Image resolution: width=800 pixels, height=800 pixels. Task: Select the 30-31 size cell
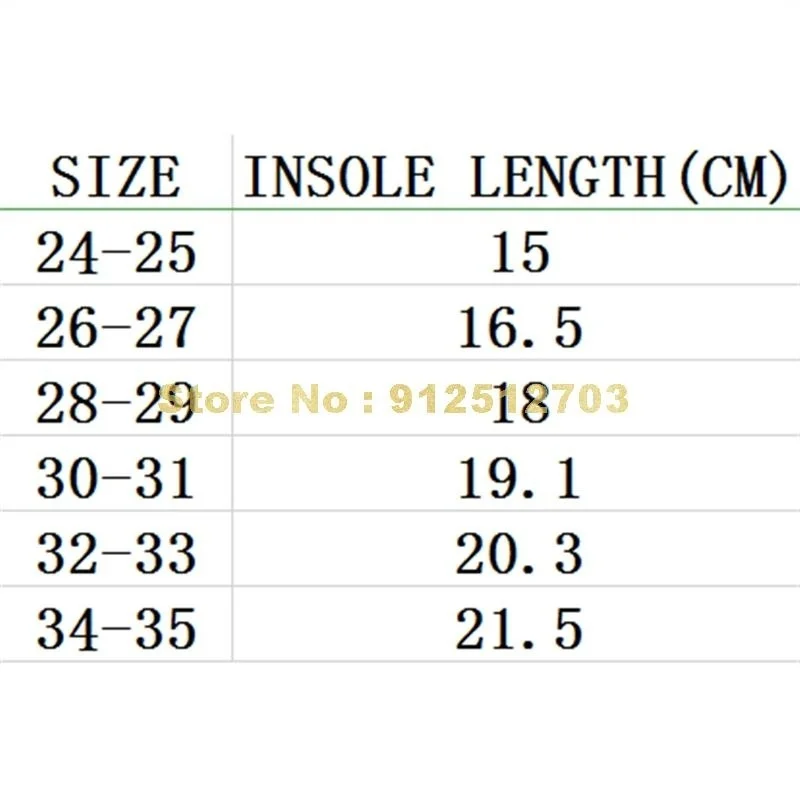(116, 479)
